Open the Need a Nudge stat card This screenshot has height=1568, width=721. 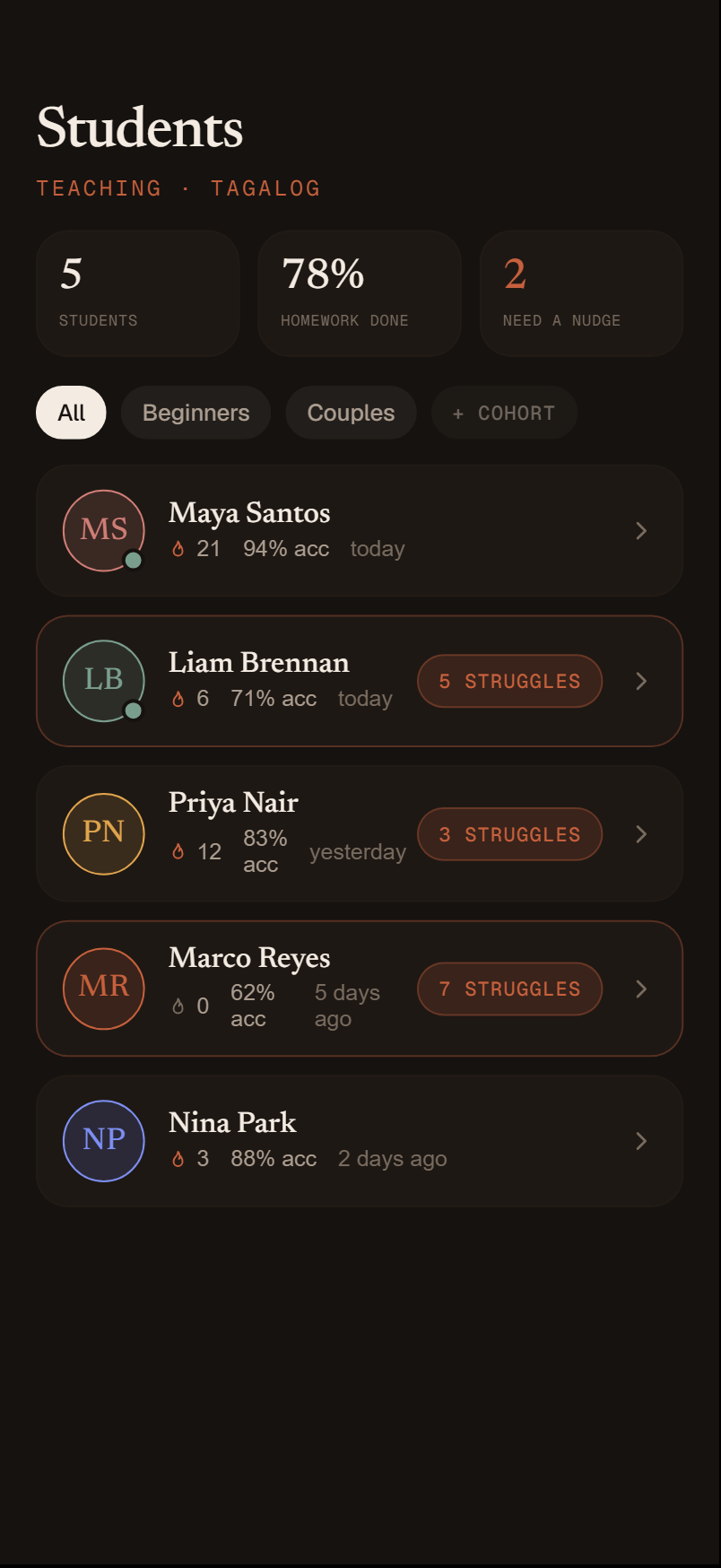click(581, 293)
